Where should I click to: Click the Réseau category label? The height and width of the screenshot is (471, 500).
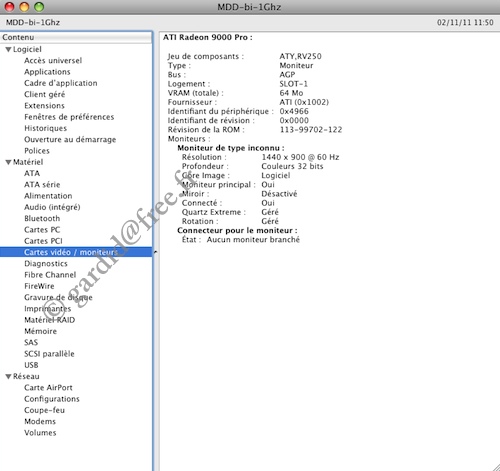click(x=26, y=377)
